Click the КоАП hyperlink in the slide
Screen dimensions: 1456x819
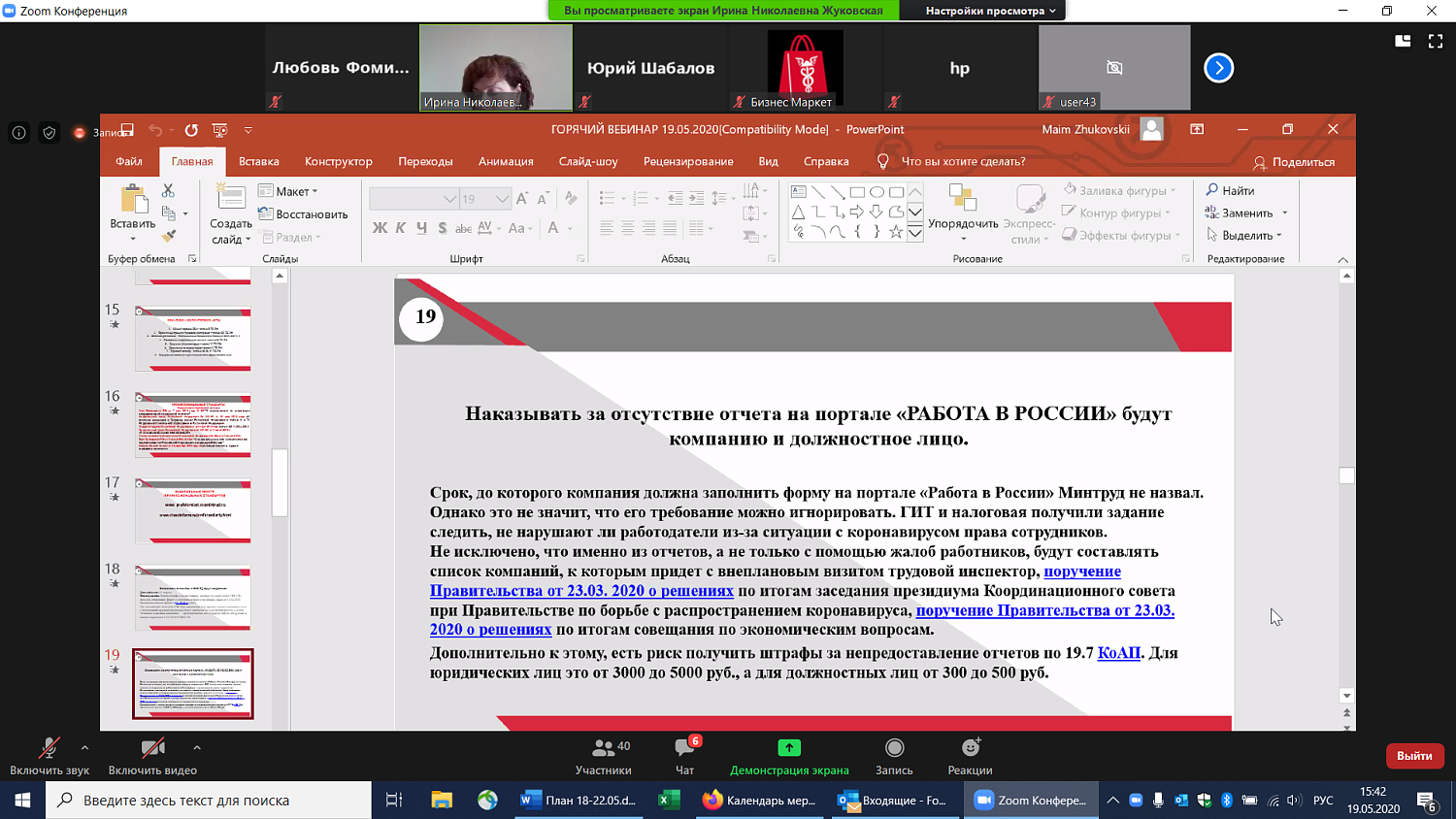(x=1118, y=652)
